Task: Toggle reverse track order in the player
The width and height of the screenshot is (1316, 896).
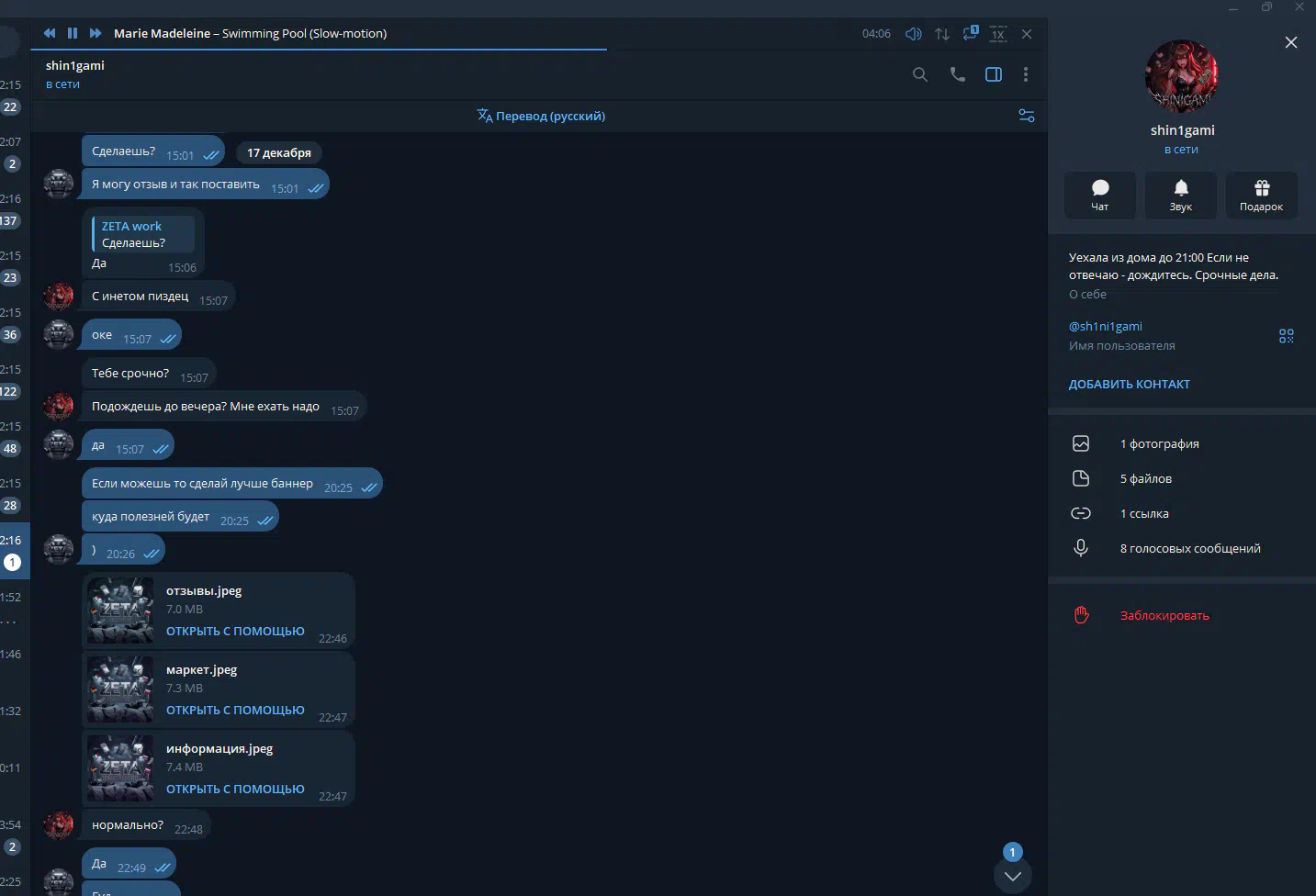Action: click(942, 34)
